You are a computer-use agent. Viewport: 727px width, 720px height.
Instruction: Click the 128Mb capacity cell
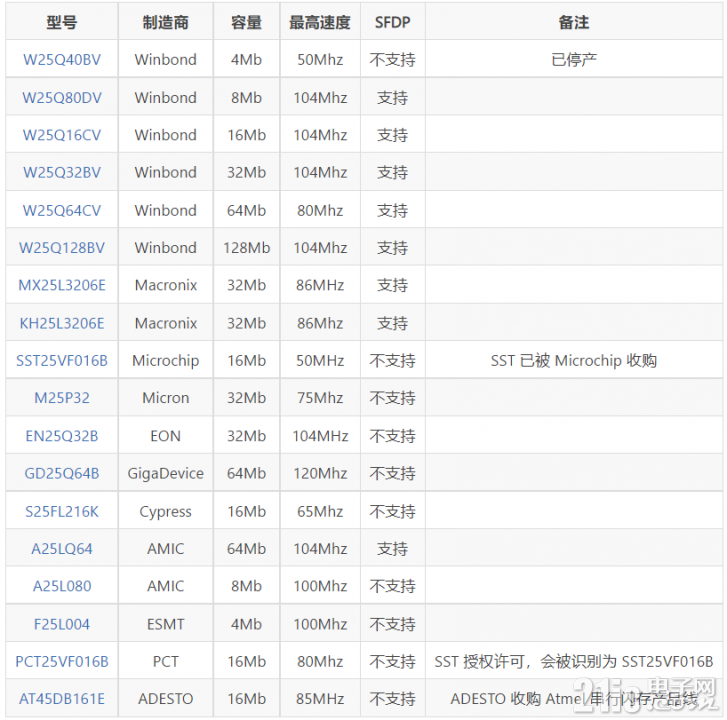[x=246, y=248]
